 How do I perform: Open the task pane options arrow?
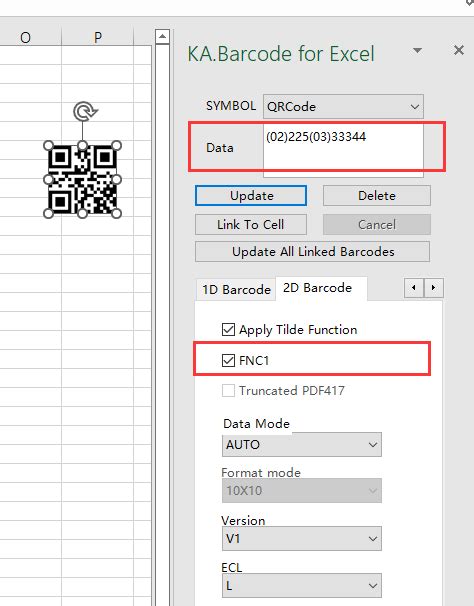(417, 51)
